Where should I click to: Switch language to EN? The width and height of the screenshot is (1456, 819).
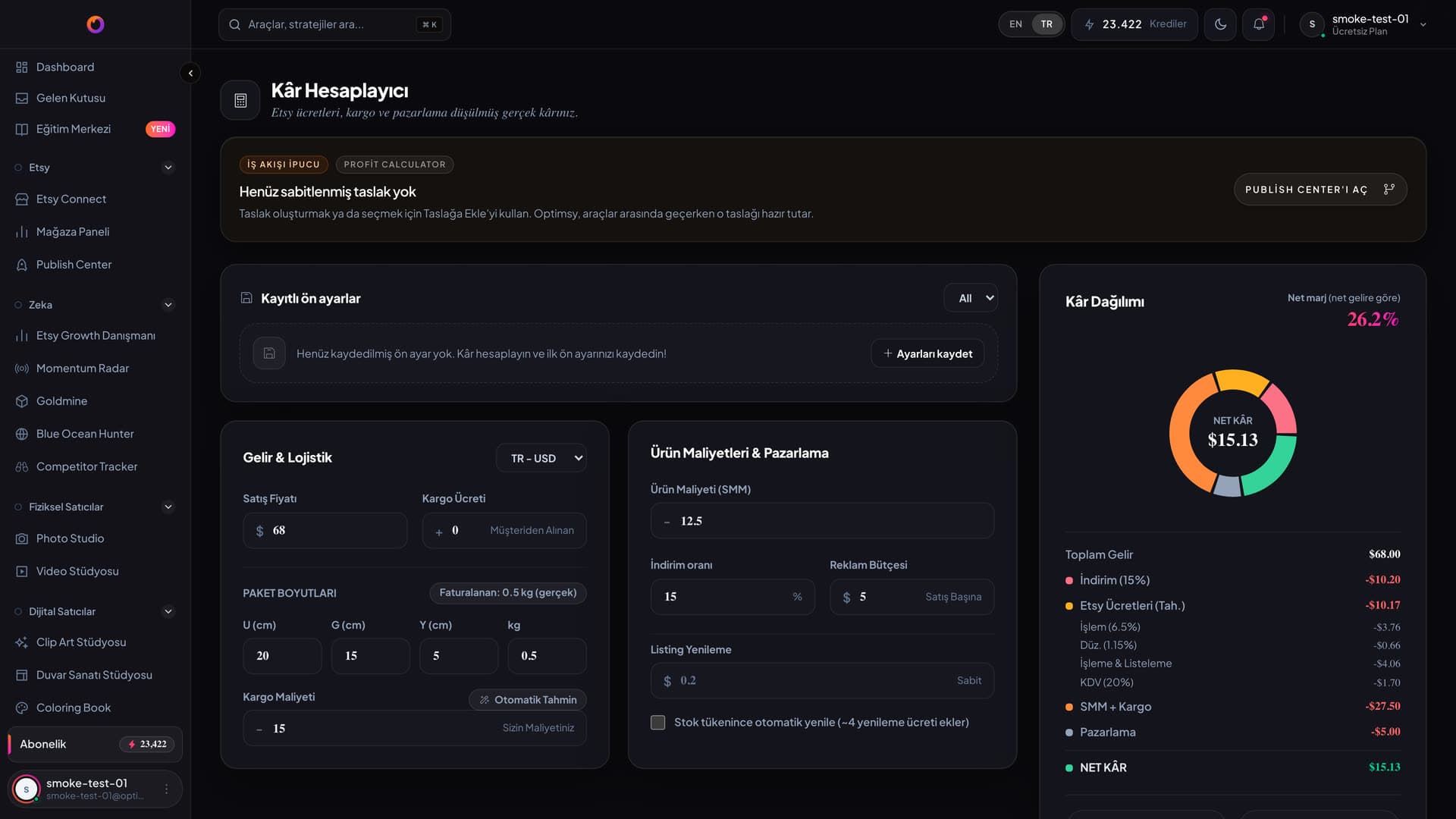[x=1015, y=24]
